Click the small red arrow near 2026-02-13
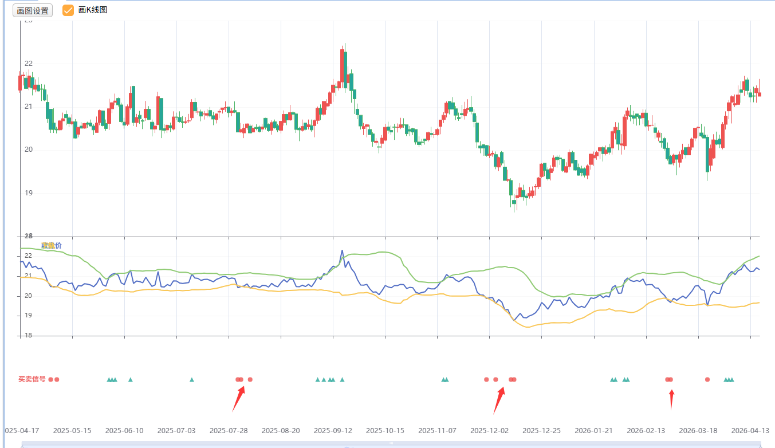The height and width of the screenshot is (448, 775). click(671, 398)
